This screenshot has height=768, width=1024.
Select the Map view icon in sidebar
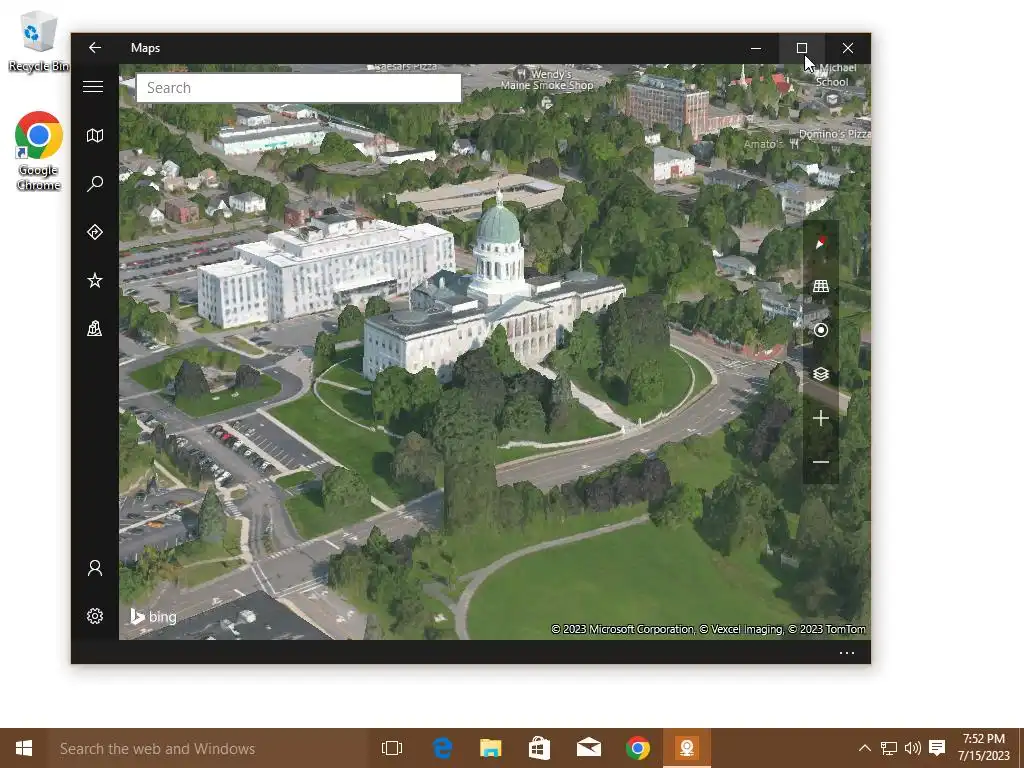pyautogui.click(x=95, y=135)
